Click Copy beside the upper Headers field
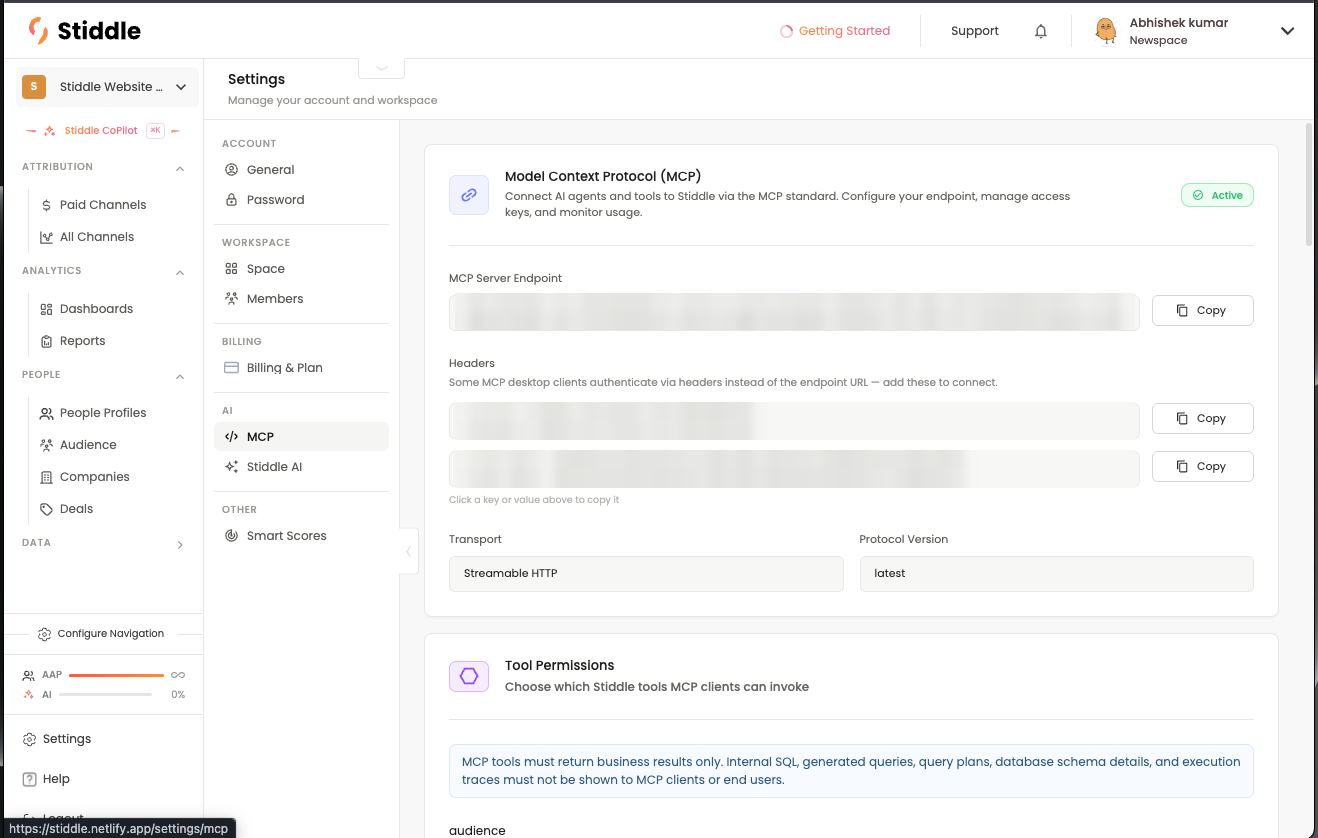Viewport: 1318px width, 838px height. coord(1202,418)
